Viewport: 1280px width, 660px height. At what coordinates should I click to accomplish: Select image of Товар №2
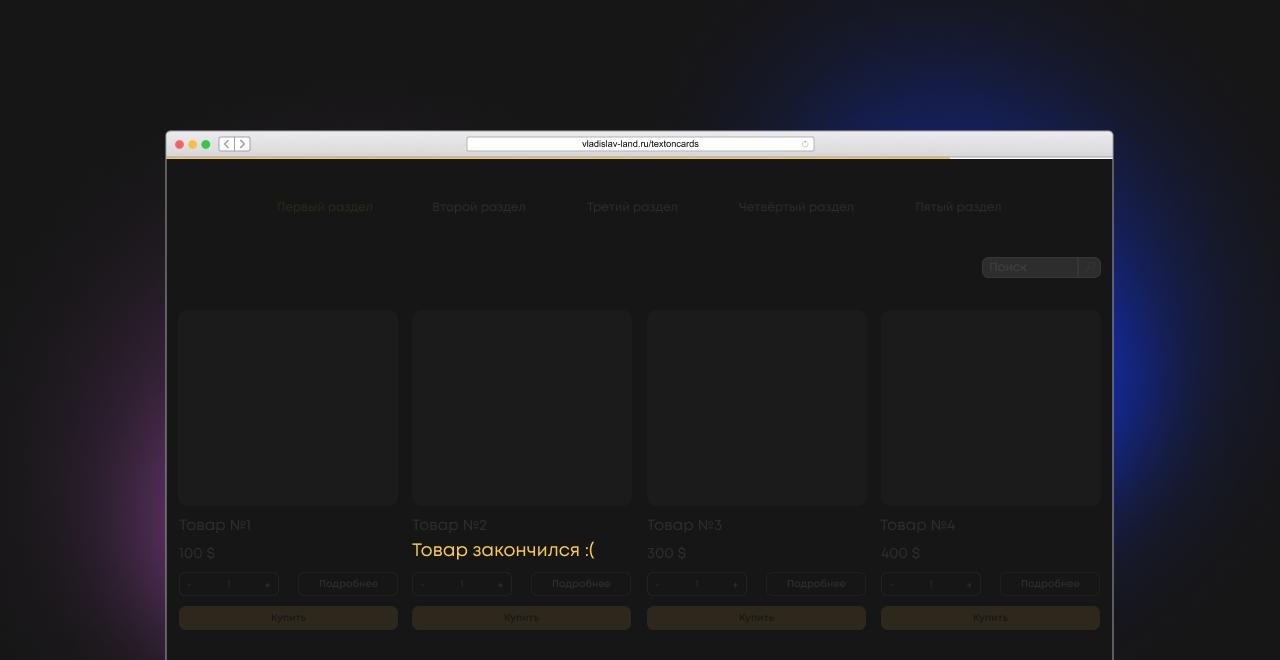(522, 407)
